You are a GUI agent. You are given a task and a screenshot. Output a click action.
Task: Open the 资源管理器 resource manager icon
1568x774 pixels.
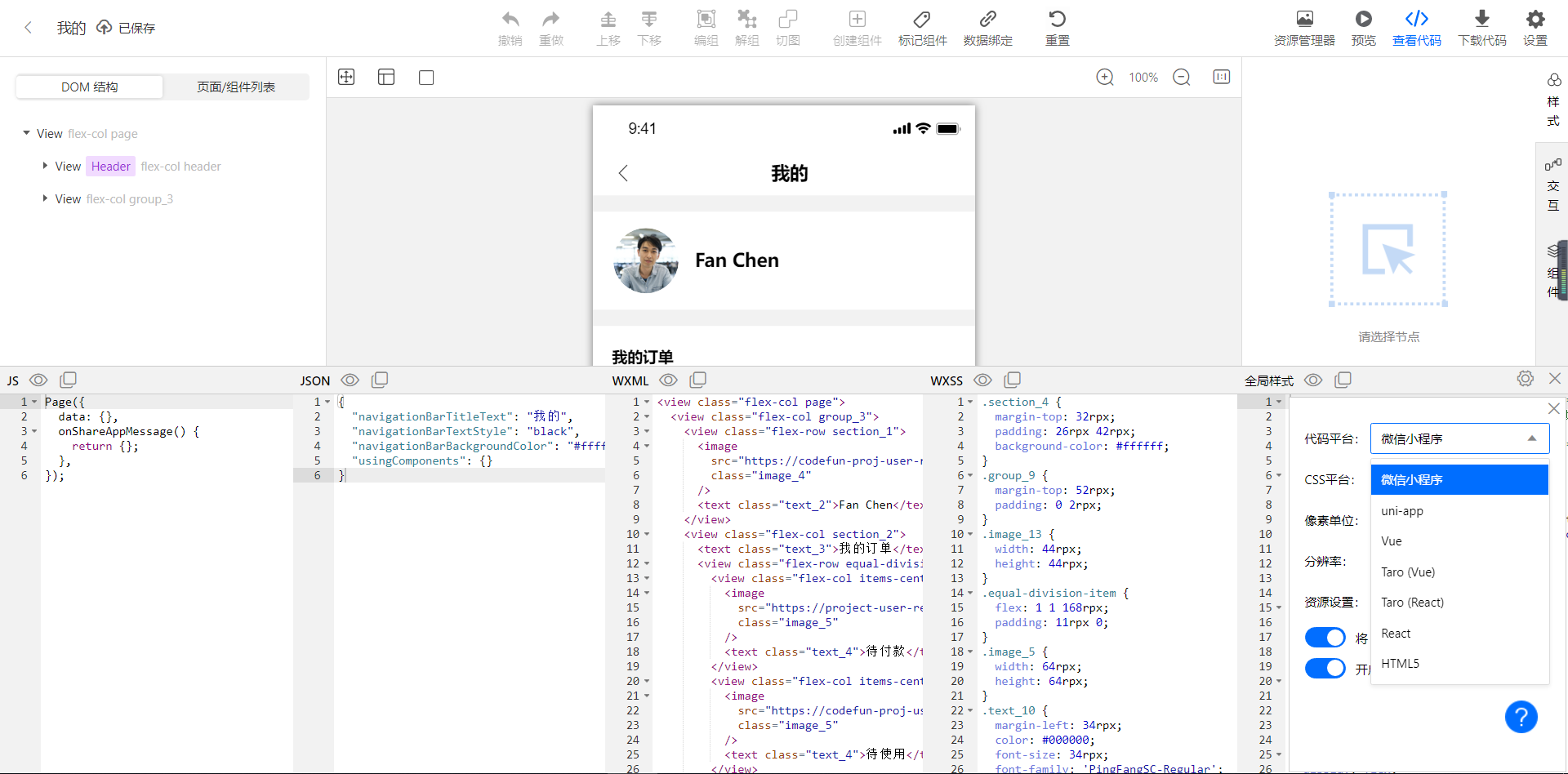(x=1303, y=27)
